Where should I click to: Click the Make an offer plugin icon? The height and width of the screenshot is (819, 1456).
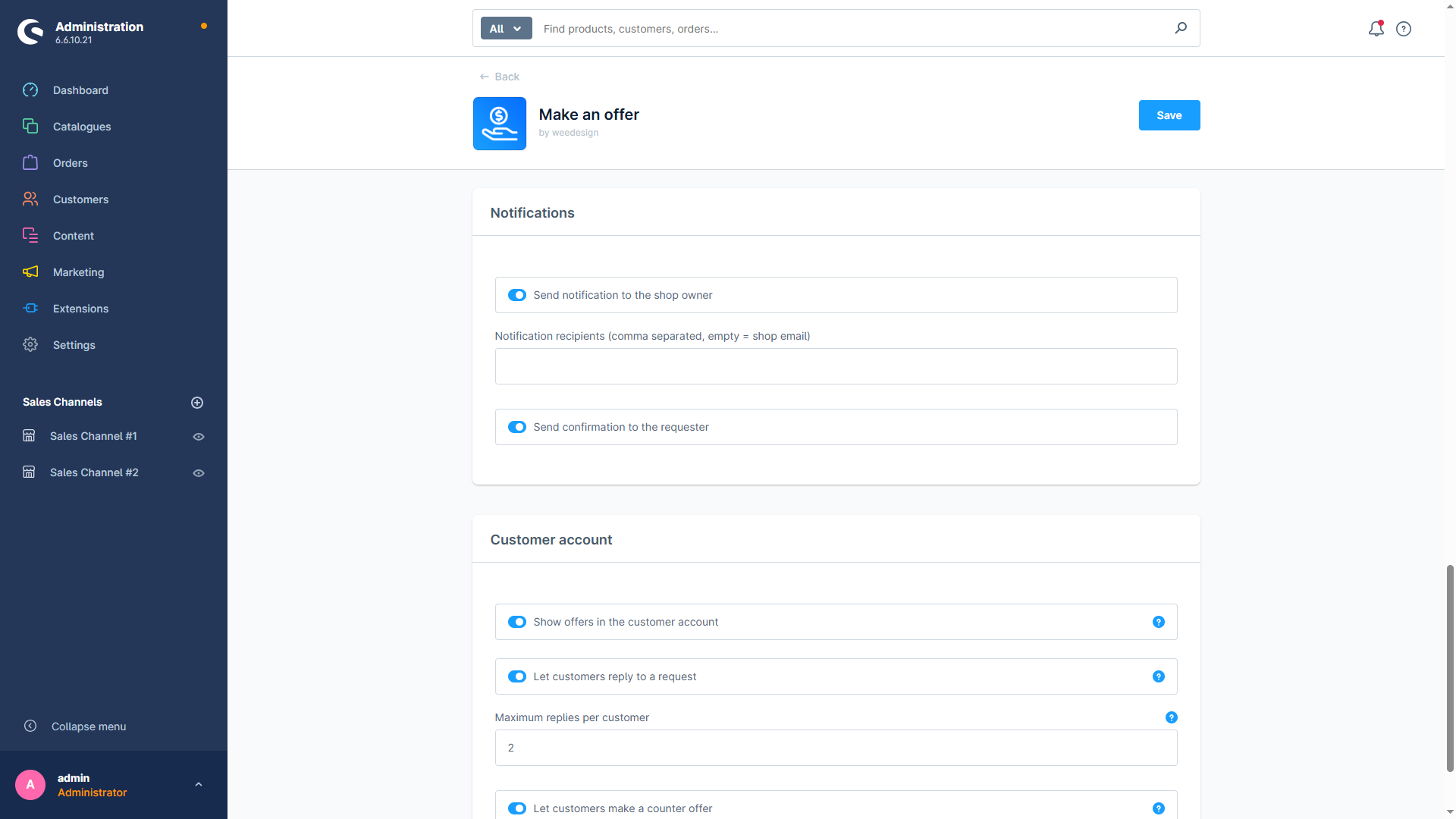pyautogui.click(x=500, y=124)
